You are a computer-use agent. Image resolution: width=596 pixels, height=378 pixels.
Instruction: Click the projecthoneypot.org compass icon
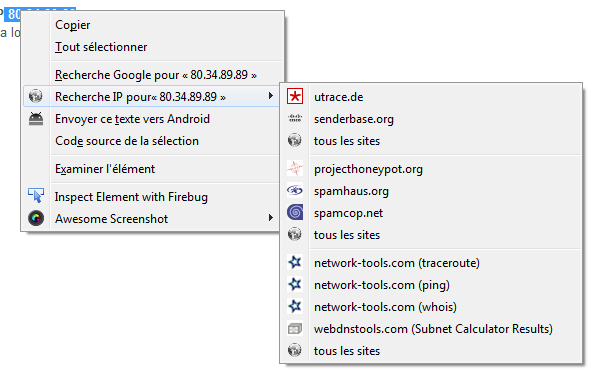point(295,168)
